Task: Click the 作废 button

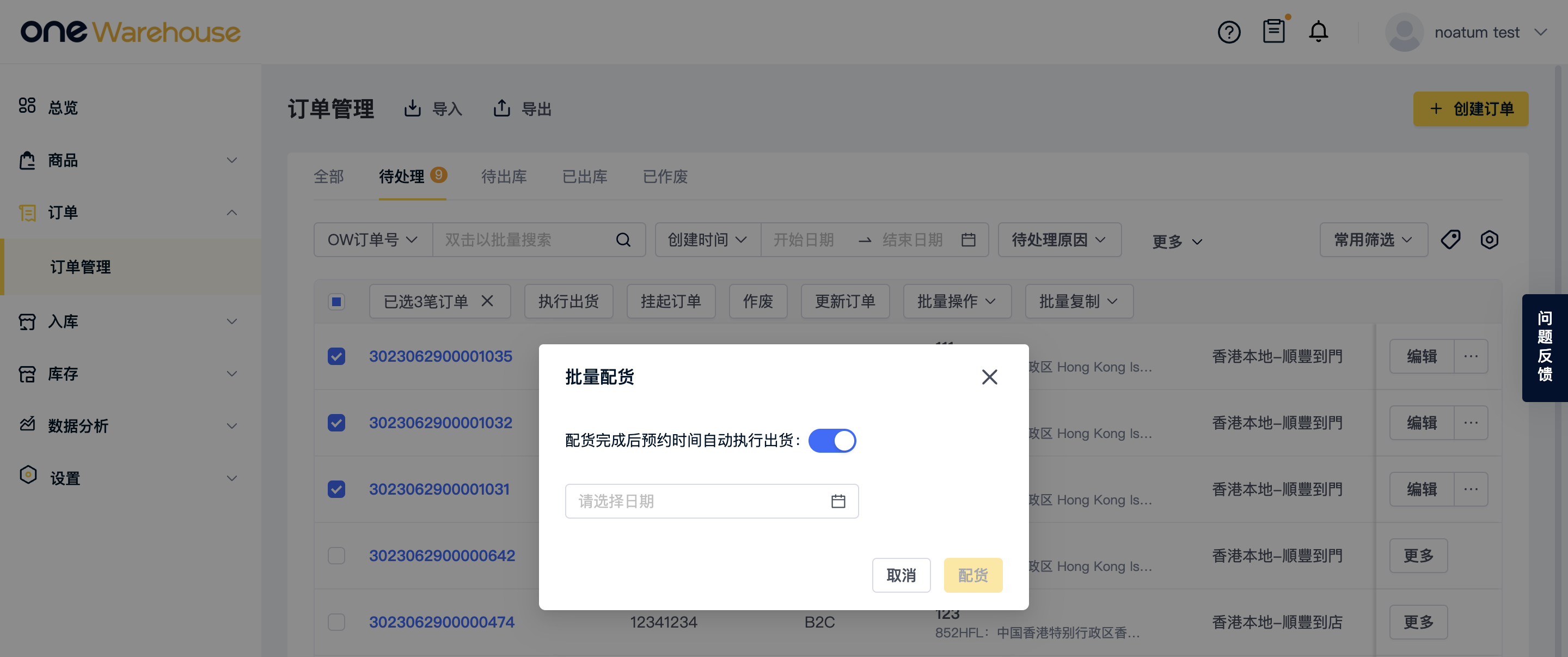Action: [x=758, y=301]
